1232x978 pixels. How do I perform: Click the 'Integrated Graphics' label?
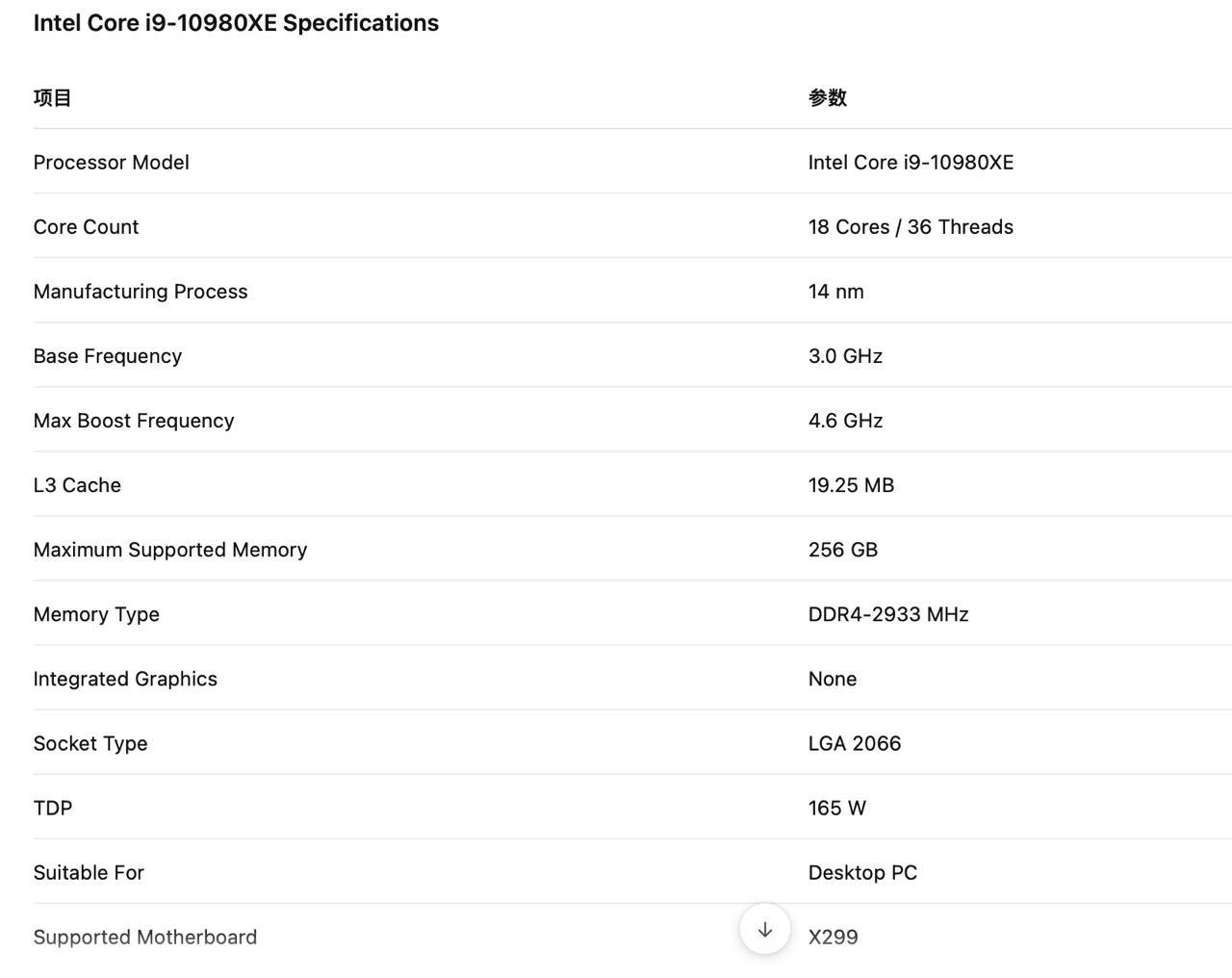[125, 678]
